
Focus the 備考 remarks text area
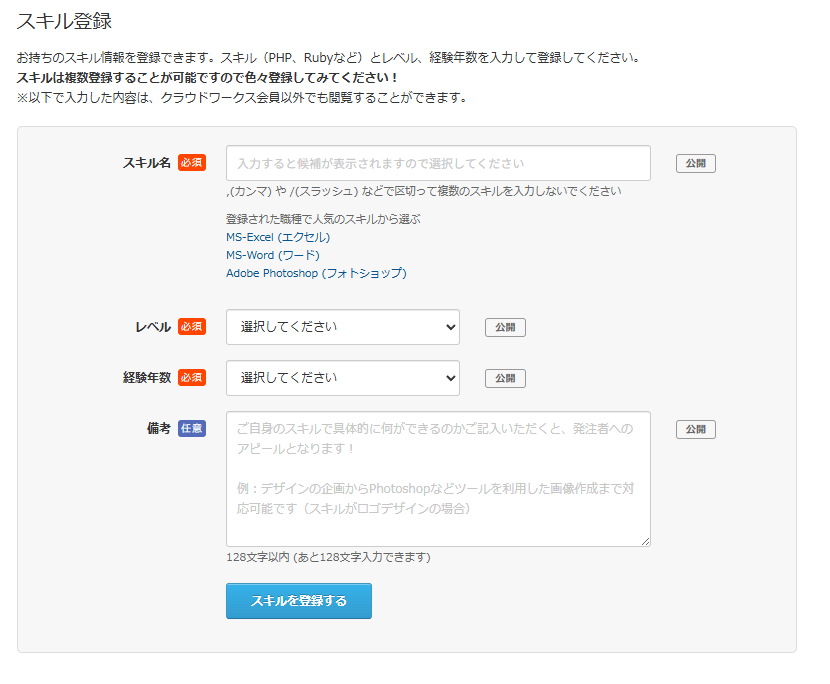click(438, 478)
